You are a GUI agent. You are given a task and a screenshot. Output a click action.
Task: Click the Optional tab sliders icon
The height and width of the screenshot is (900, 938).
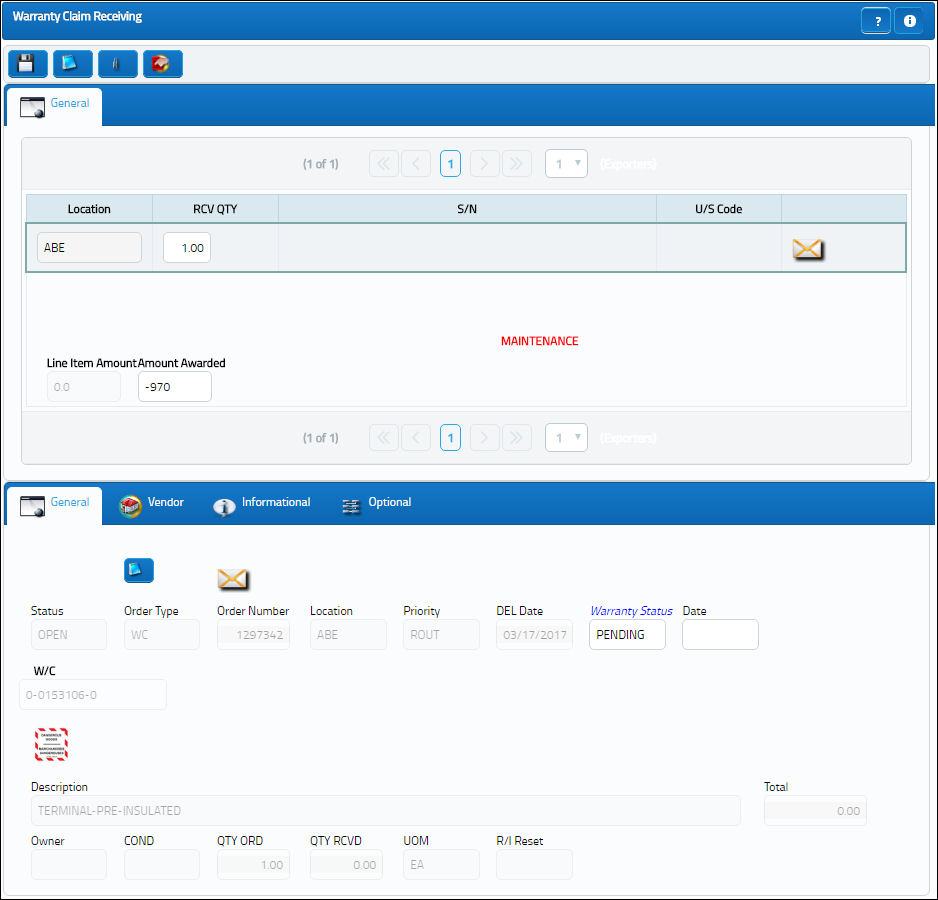(351, 506)
